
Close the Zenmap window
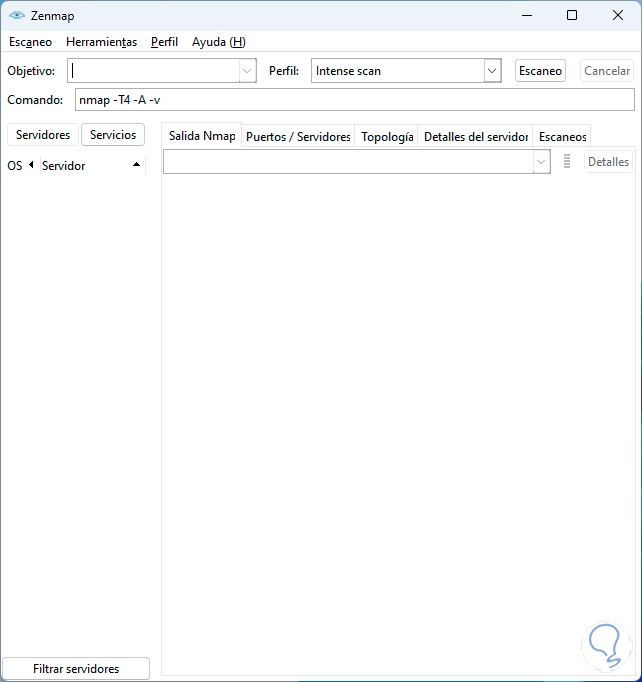pos(618,15)
